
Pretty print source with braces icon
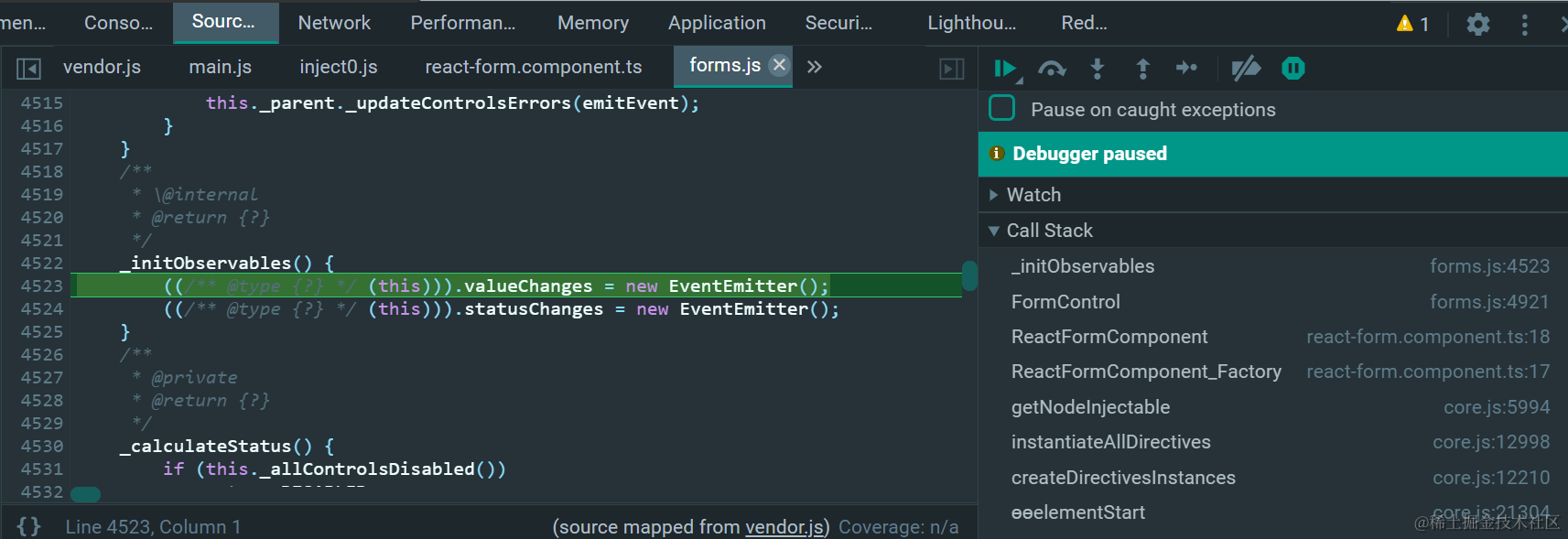28,526
